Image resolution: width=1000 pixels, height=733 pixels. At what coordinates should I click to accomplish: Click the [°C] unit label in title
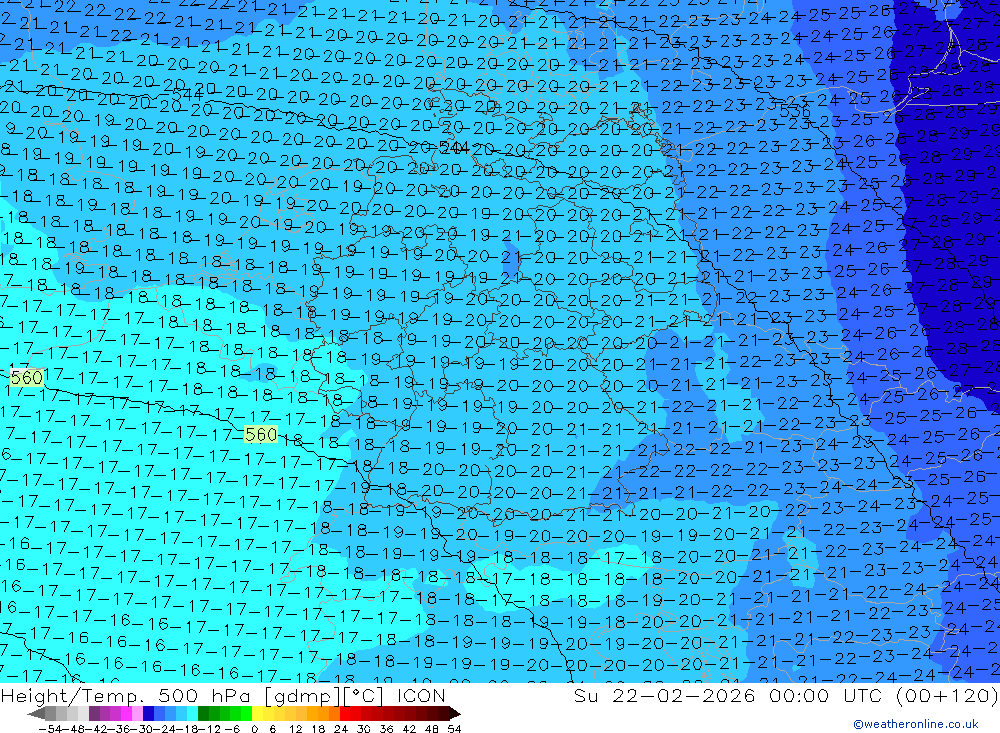(x=364, y=696)
